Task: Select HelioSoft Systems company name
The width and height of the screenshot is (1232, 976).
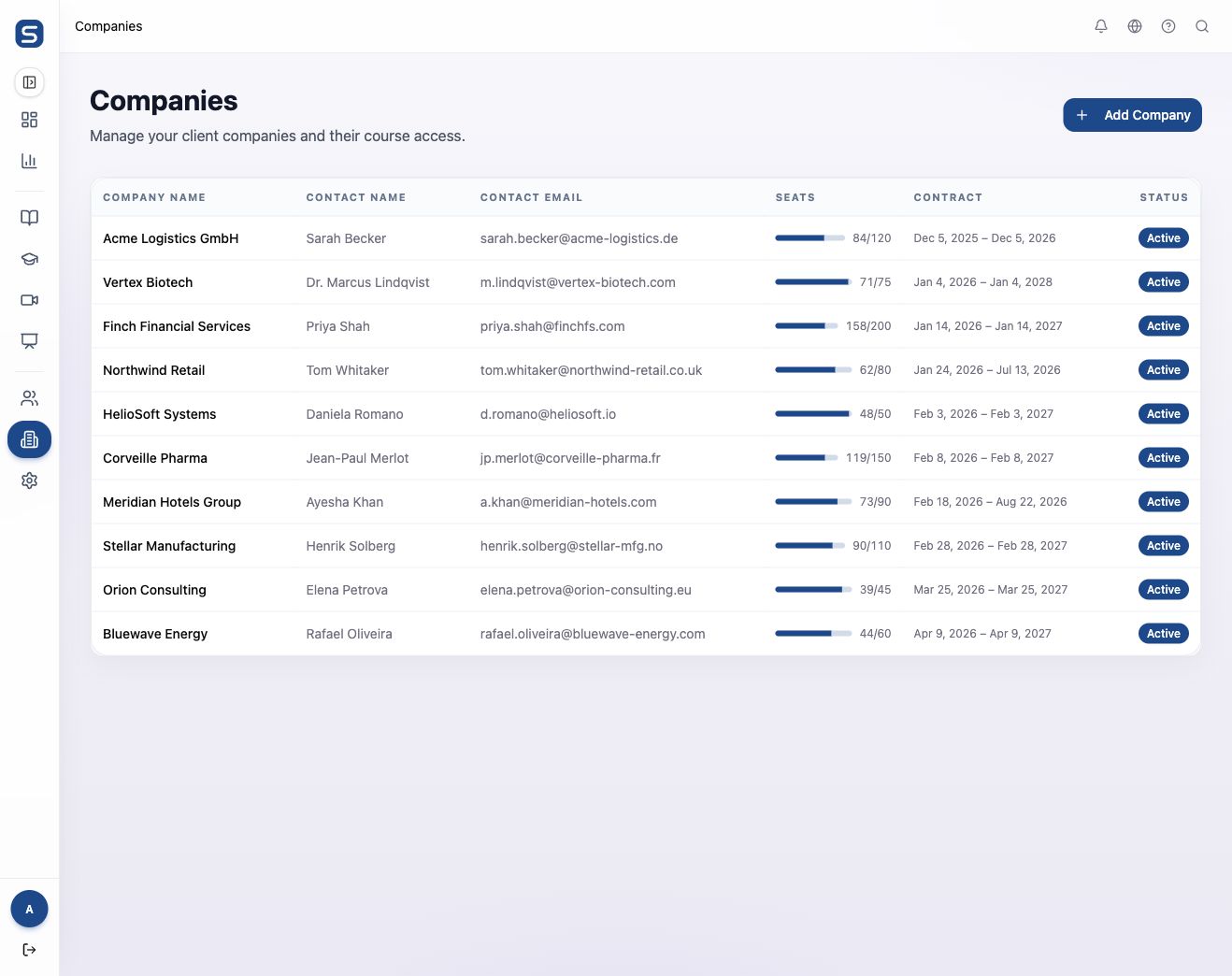Action: (160, 414)
